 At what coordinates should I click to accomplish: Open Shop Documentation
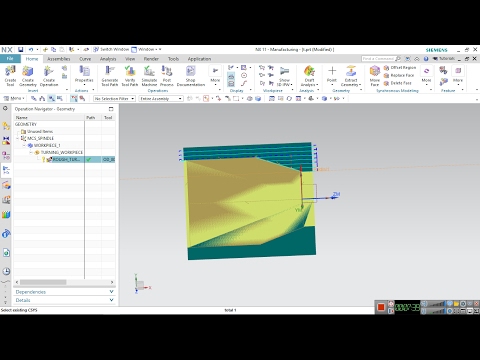click(191, 75)
